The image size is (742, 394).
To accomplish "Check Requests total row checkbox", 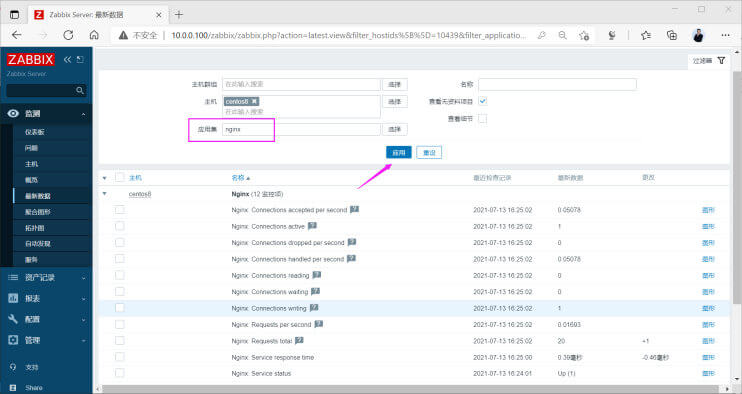I will [x=120, y=341].
